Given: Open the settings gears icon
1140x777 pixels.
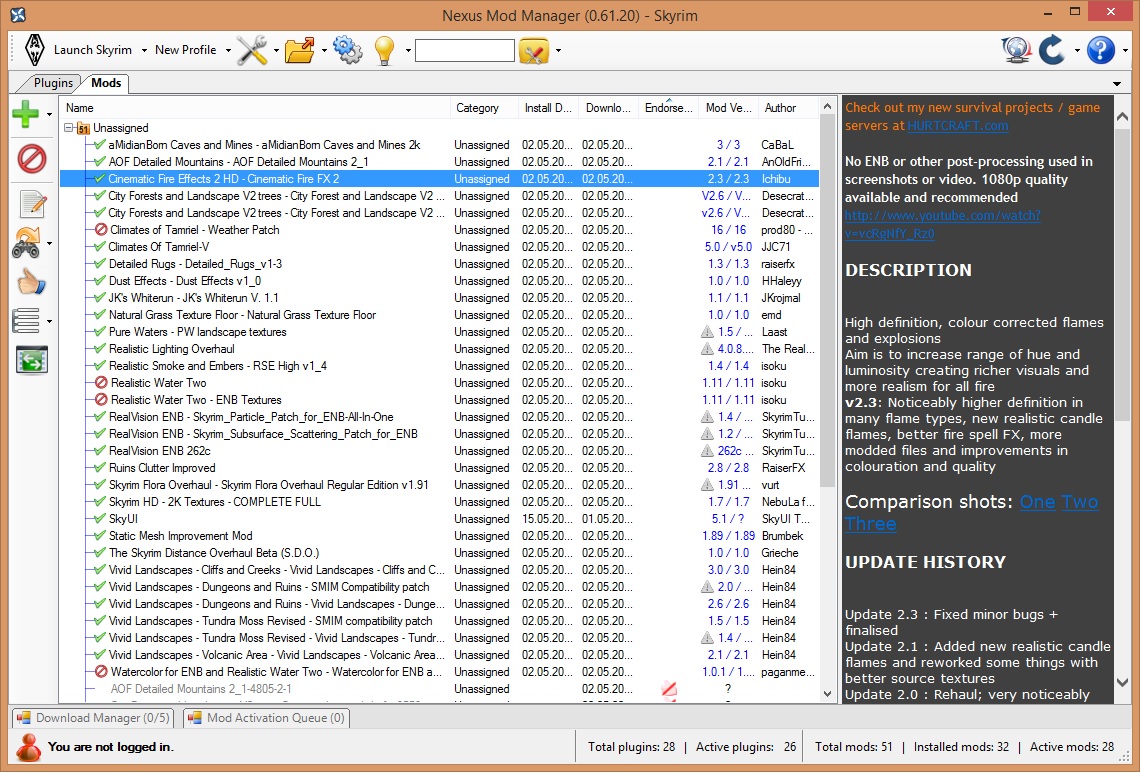Looking at the screenshot, I should point(348,49).
